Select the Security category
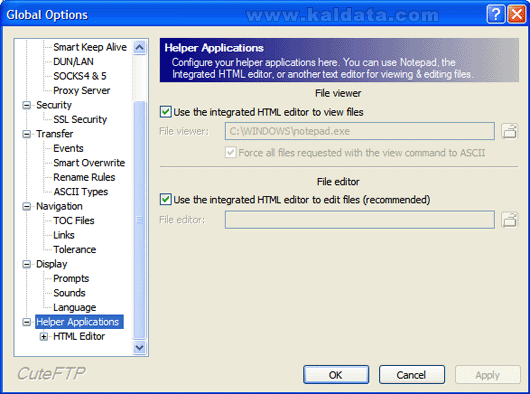The image size is (530, 394). pyautogui.click(x=54, y=105)
